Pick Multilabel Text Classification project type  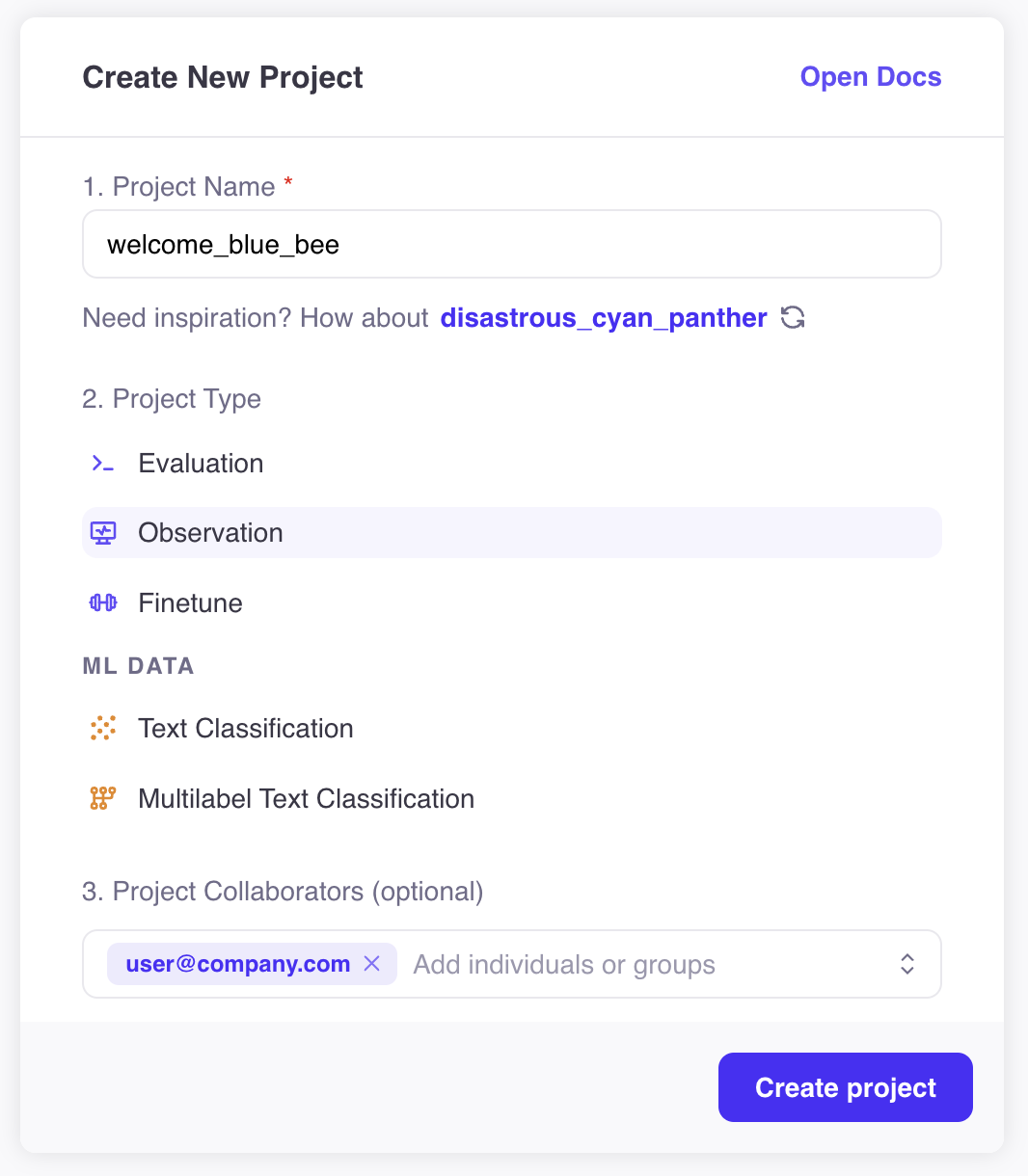tap(512, 798)
